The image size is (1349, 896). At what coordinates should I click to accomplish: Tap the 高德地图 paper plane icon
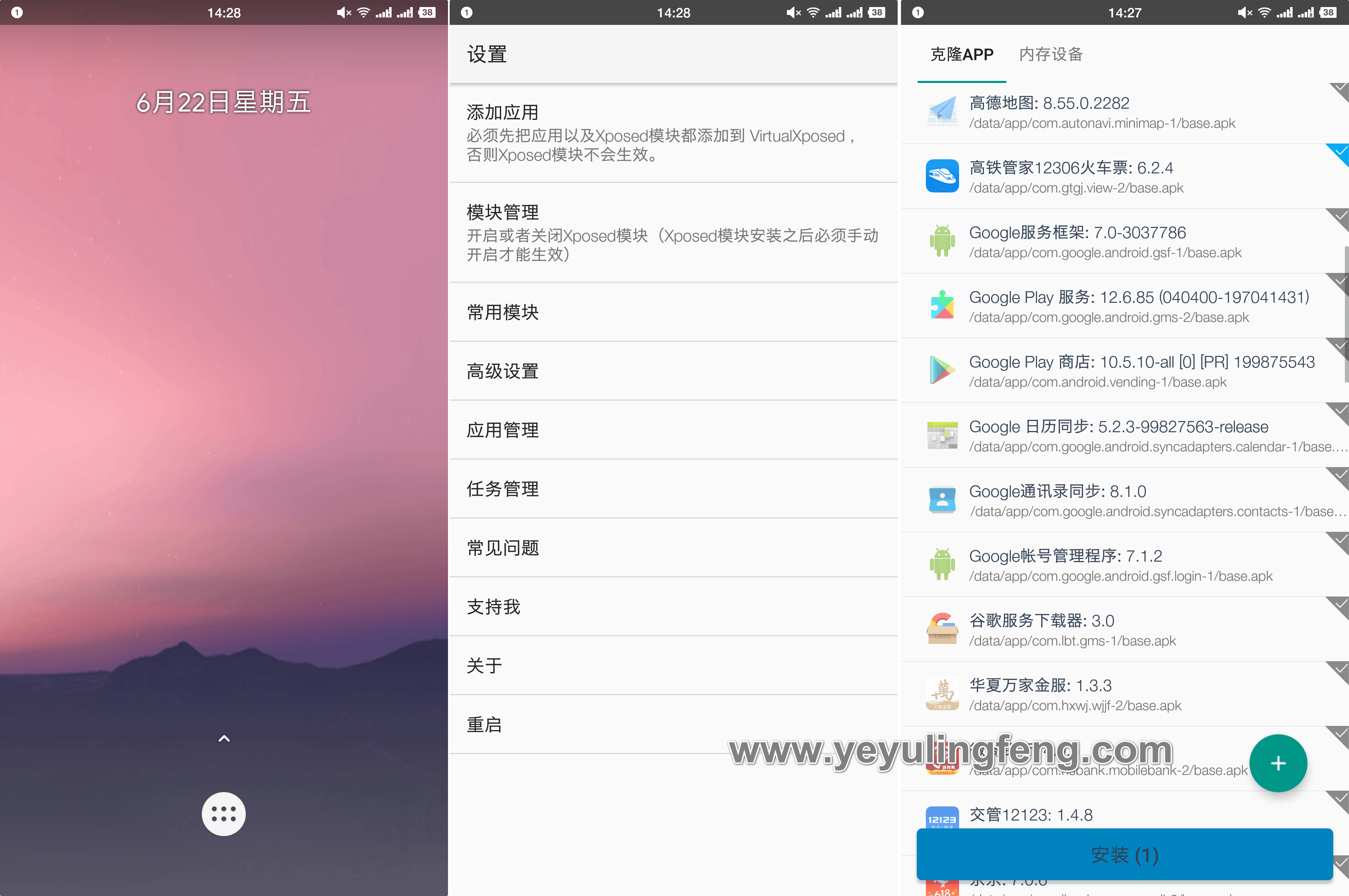coord(942,111)
